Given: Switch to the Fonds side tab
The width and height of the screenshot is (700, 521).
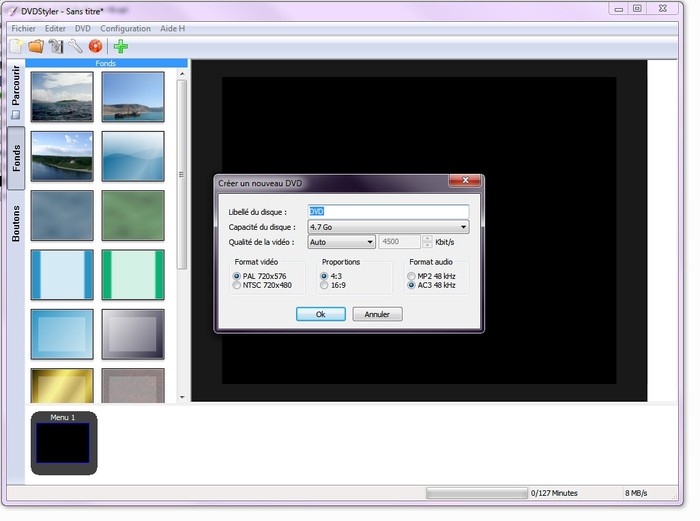Looking at the screenshot, I should click(16, 158).
